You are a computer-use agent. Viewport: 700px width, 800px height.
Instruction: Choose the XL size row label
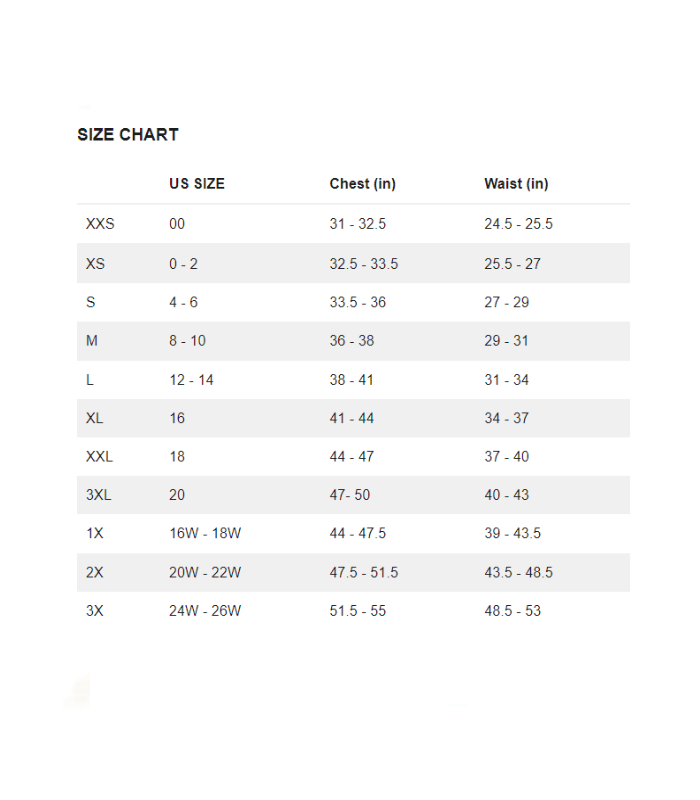[94, 418]
